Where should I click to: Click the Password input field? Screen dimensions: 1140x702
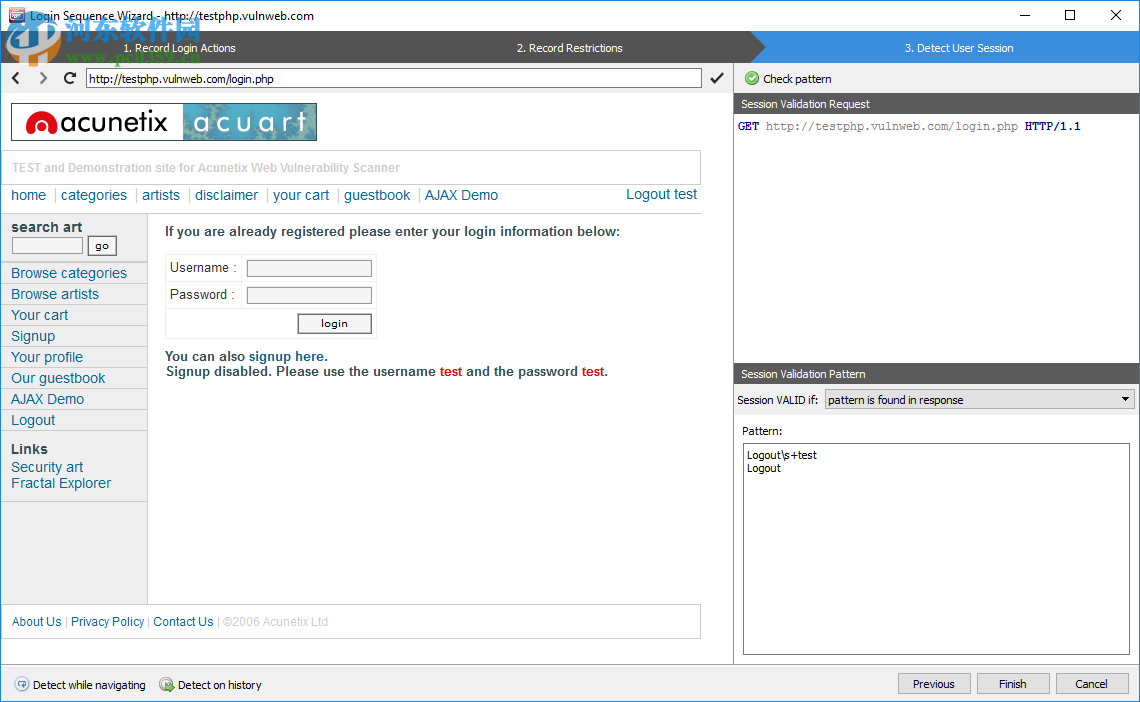coord(309,295)
